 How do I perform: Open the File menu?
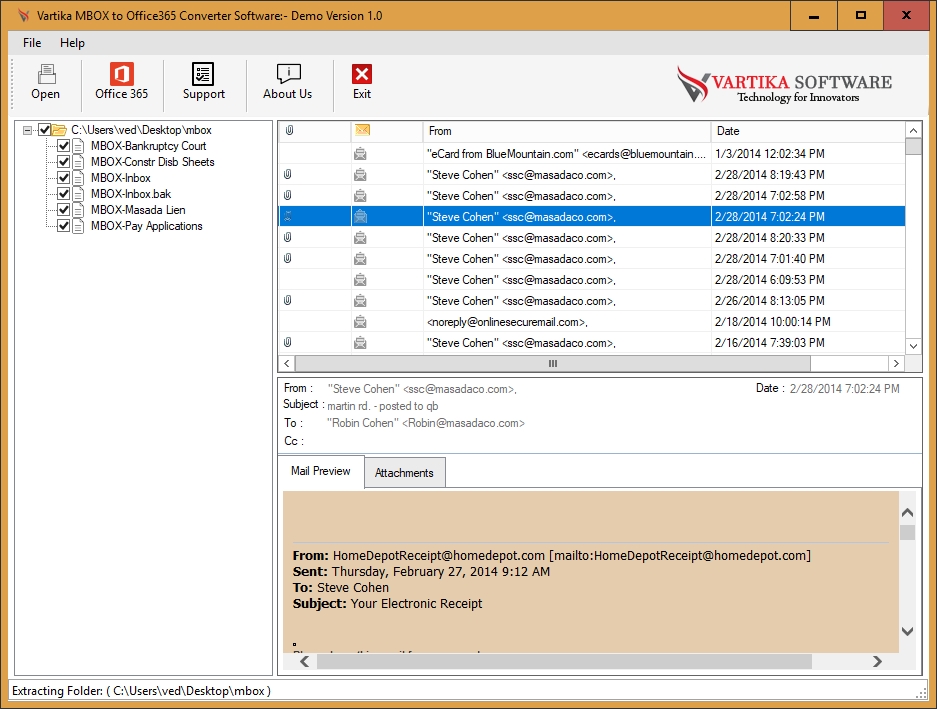(x=32, y=43)
